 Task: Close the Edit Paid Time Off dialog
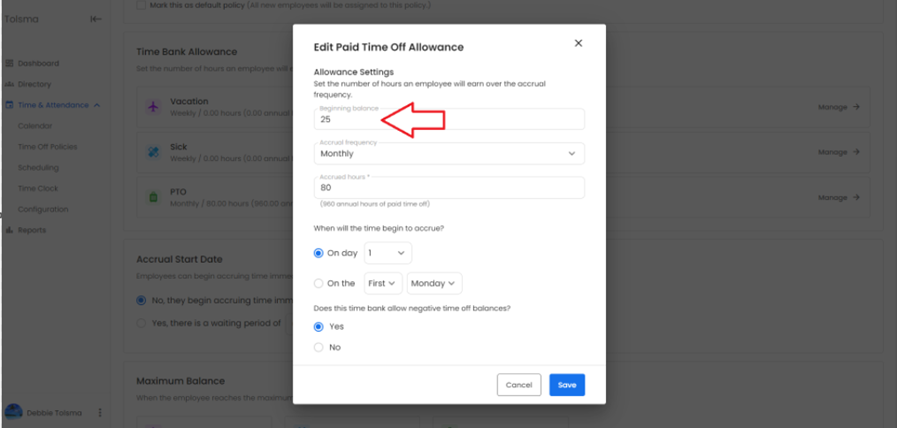pyautogui.click(x=578, y=44)
